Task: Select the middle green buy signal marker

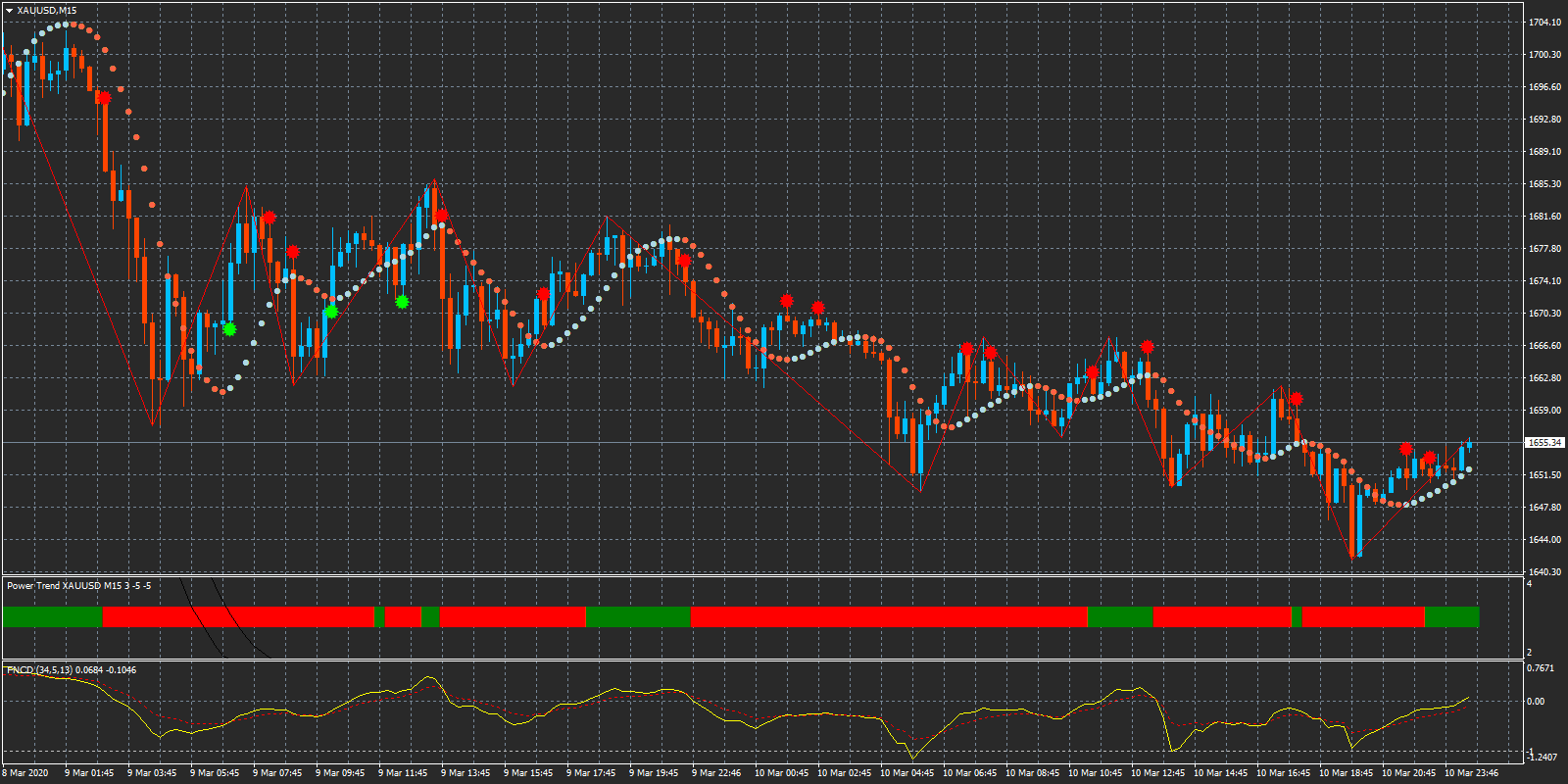Action: coord(331,312)
